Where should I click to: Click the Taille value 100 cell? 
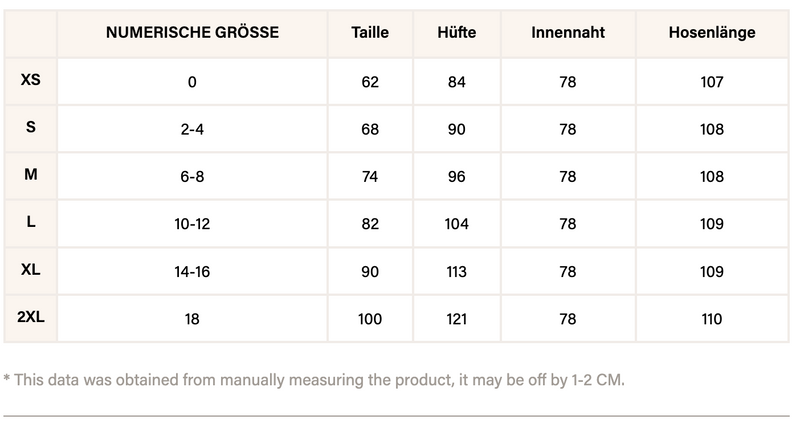[370, 320]
